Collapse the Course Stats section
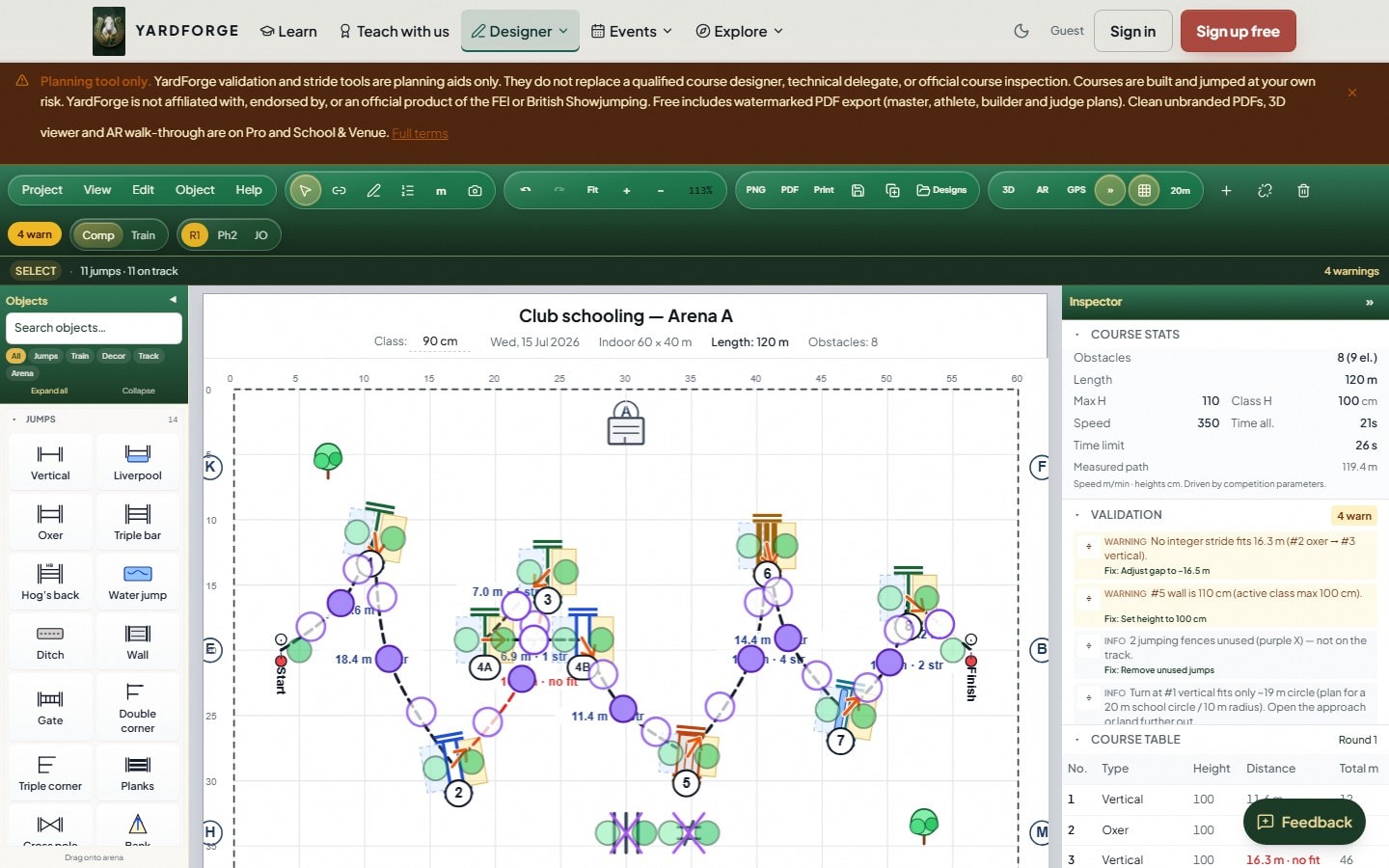1389x868 pixels. pos(1077,334)
